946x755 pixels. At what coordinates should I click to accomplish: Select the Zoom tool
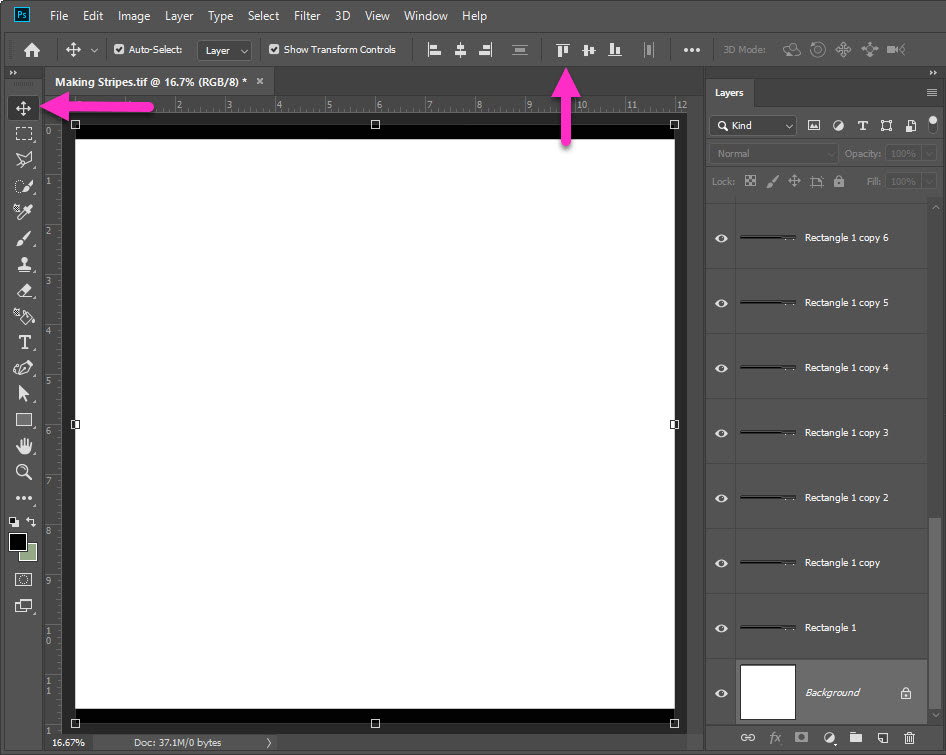[24, 472]
